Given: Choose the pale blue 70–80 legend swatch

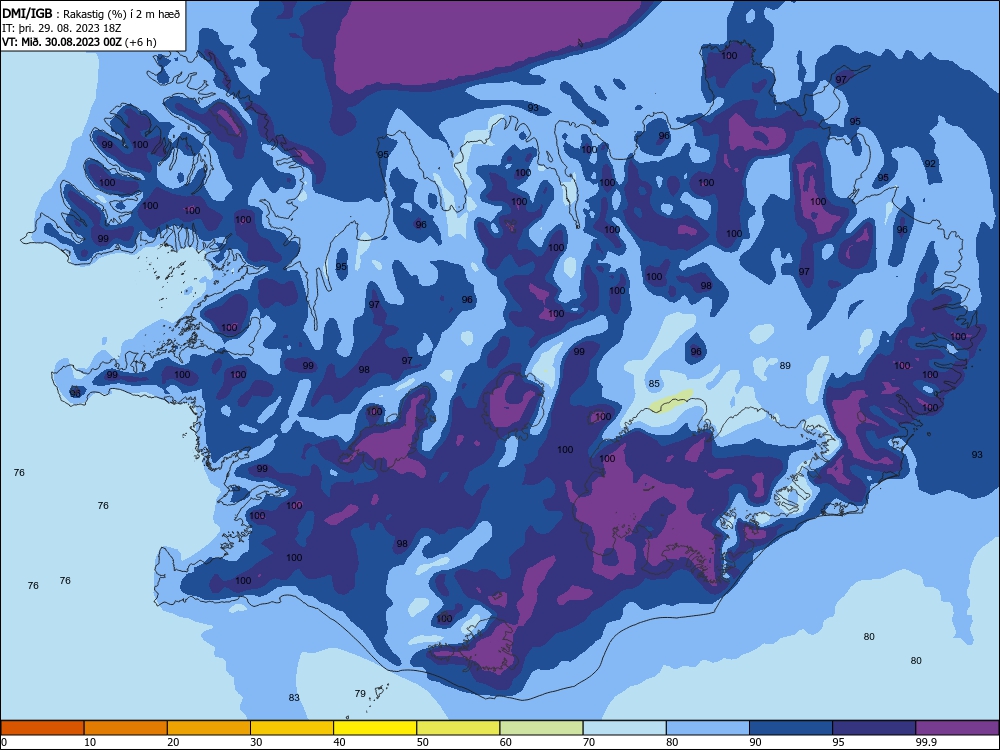Looking at the screenshot, I should point(624,728).
